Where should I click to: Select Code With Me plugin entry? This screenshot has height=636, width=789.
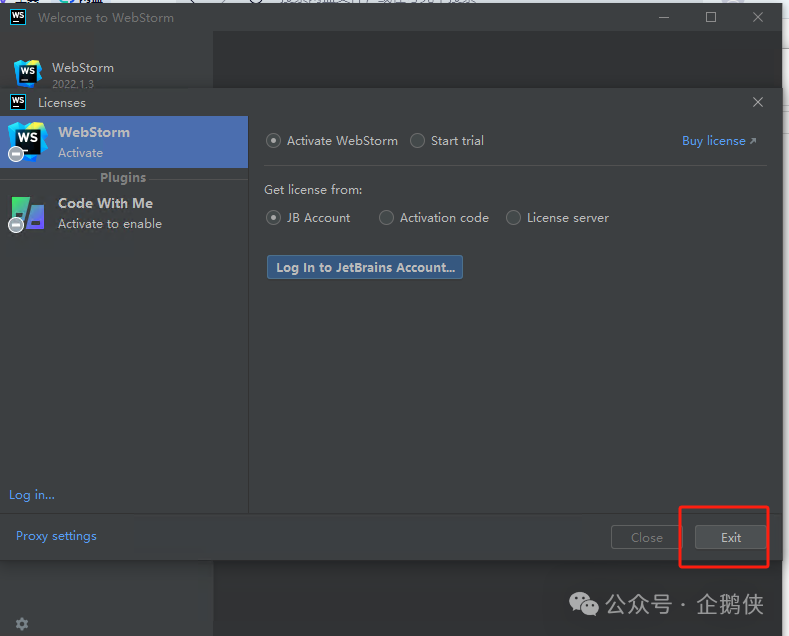[x=124, y=213]
